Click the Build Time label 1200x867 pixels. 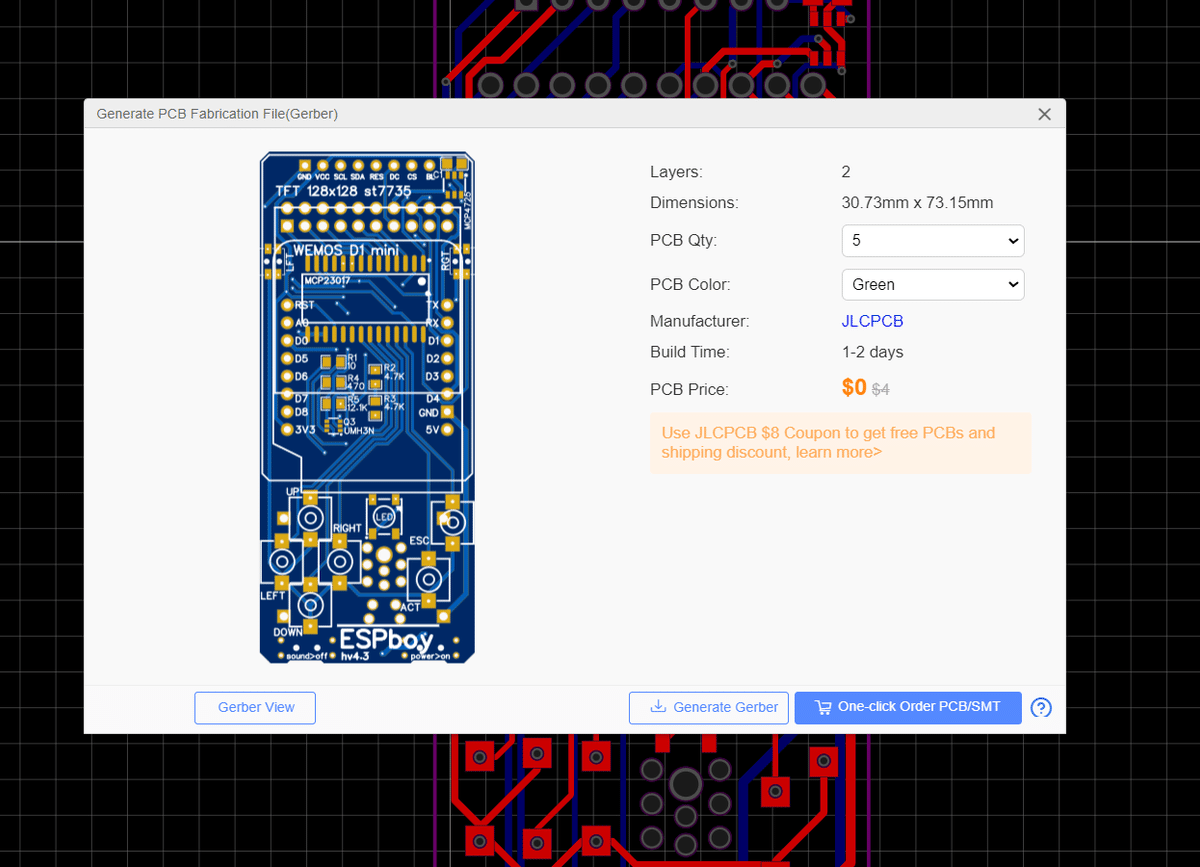[x=689, y=352]
